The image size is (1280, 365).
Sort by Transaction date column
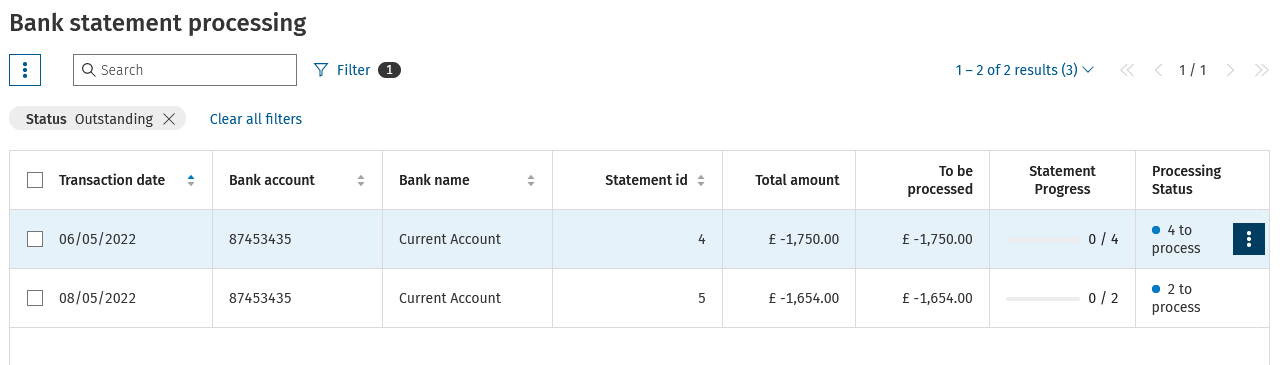tap(191, 180)
